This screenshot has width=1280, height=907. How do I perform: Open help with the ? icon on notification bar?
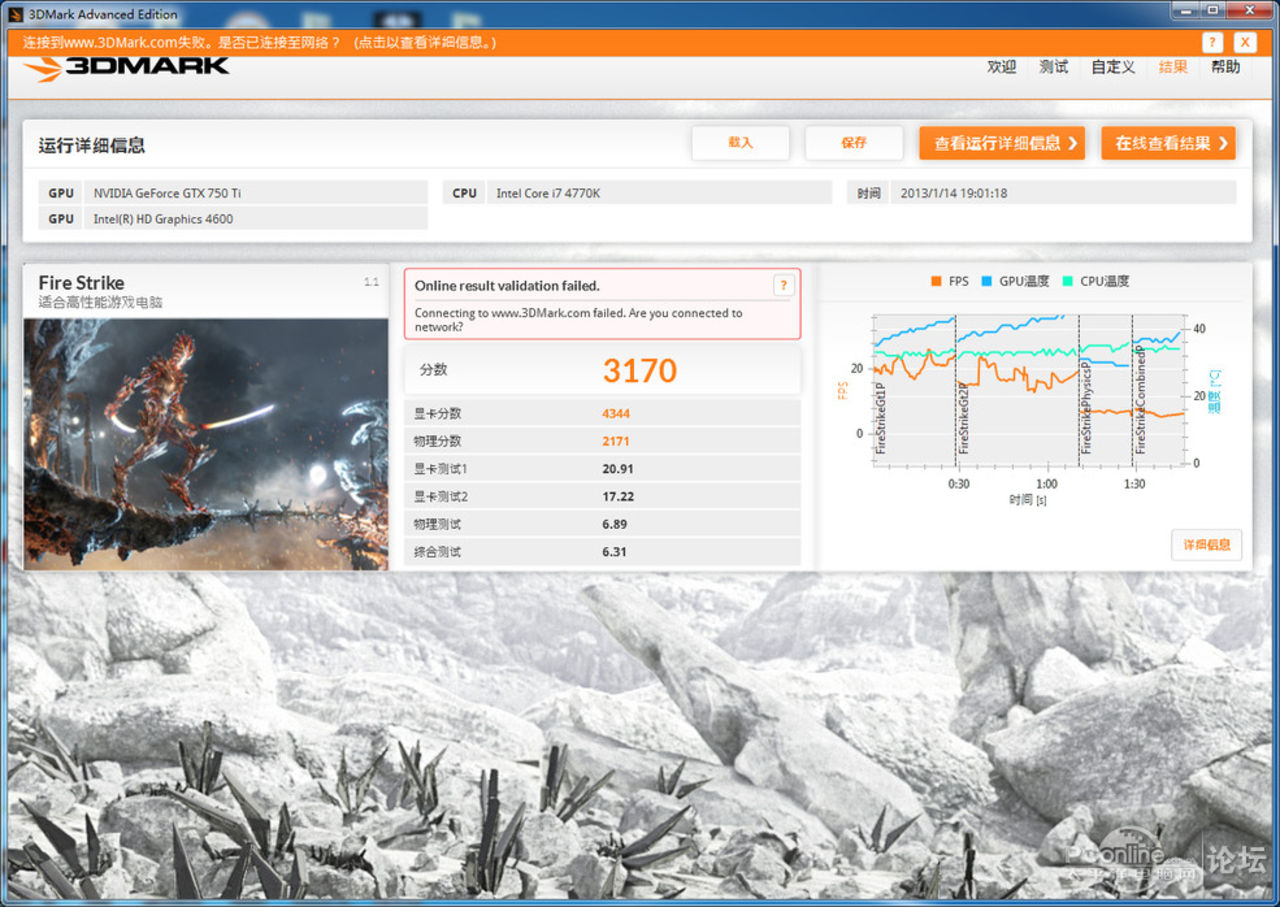click(1212, 42)
